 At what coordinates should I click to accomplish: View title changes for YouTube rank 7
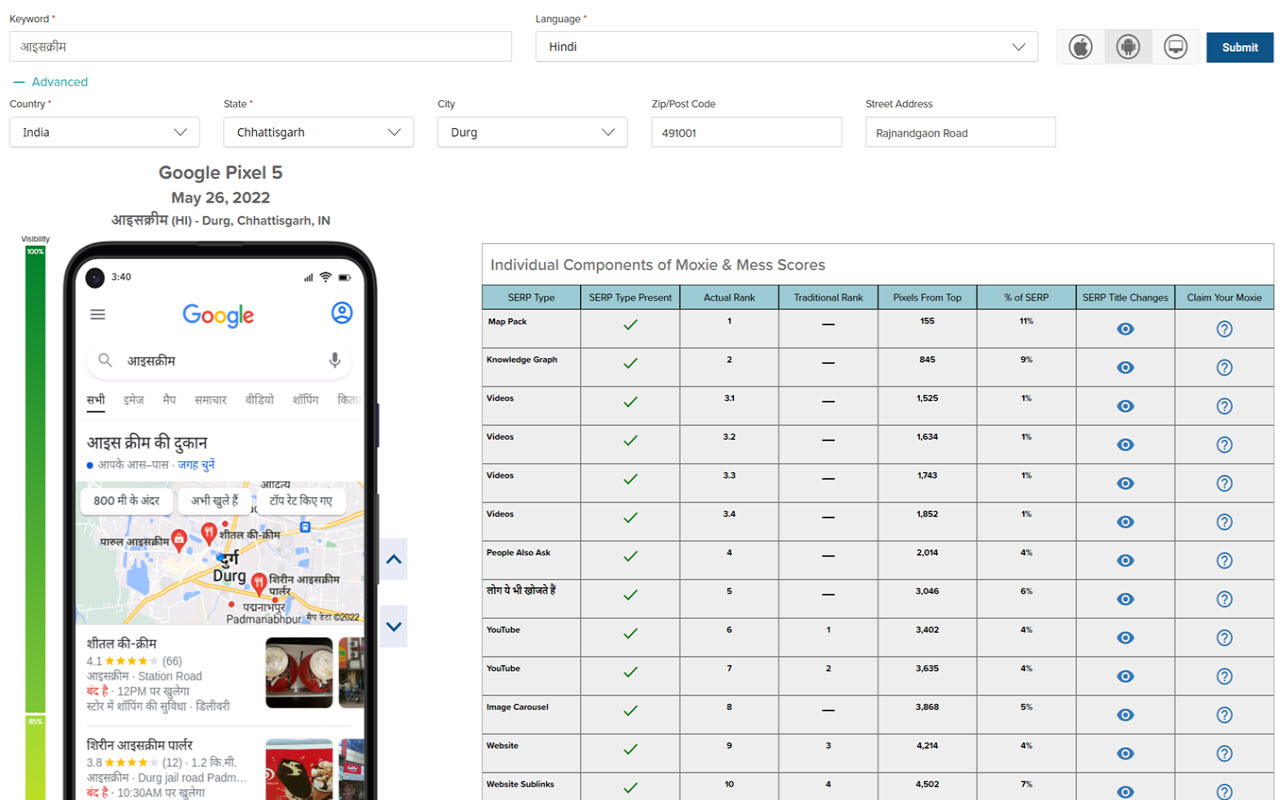[x=1125, y=676]
